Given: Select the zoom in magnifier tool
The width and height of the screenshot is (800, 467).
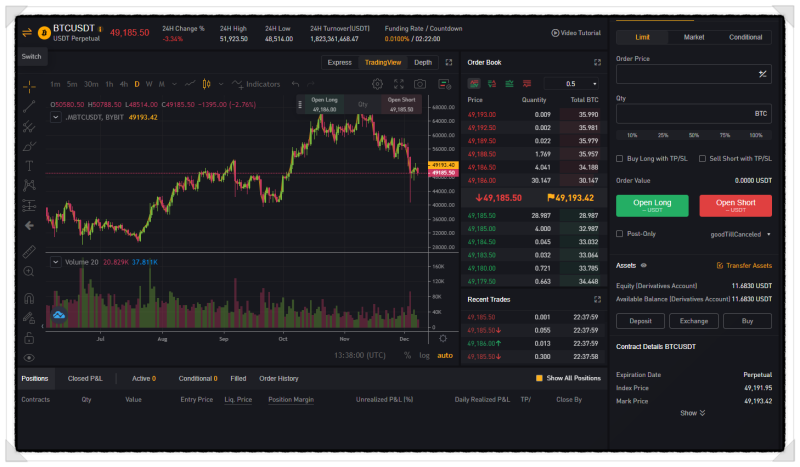Looking at the screenshot, I should pos(29,272).
